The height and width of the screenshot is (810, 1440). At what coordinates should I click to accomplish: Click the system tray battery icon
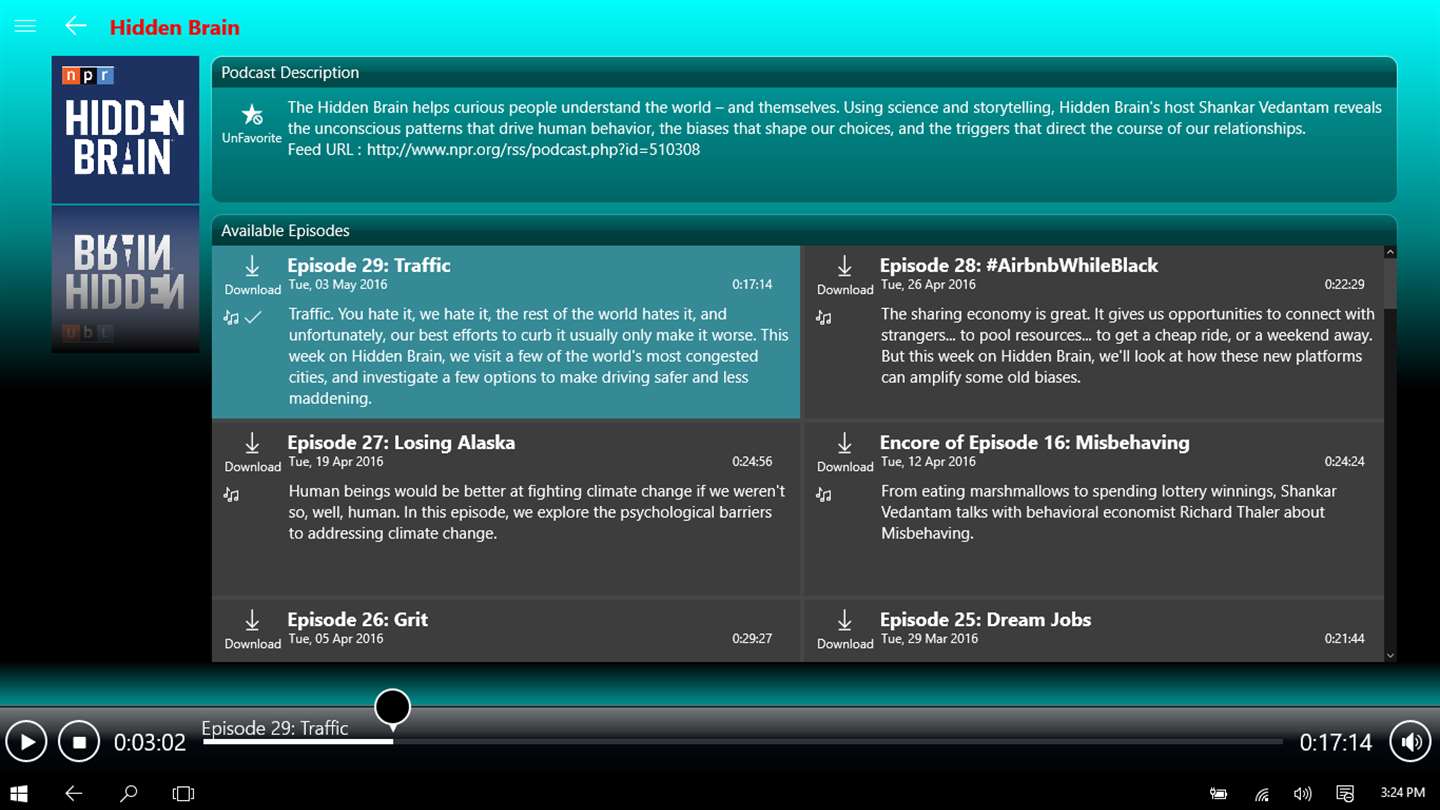click(1218, 794)
